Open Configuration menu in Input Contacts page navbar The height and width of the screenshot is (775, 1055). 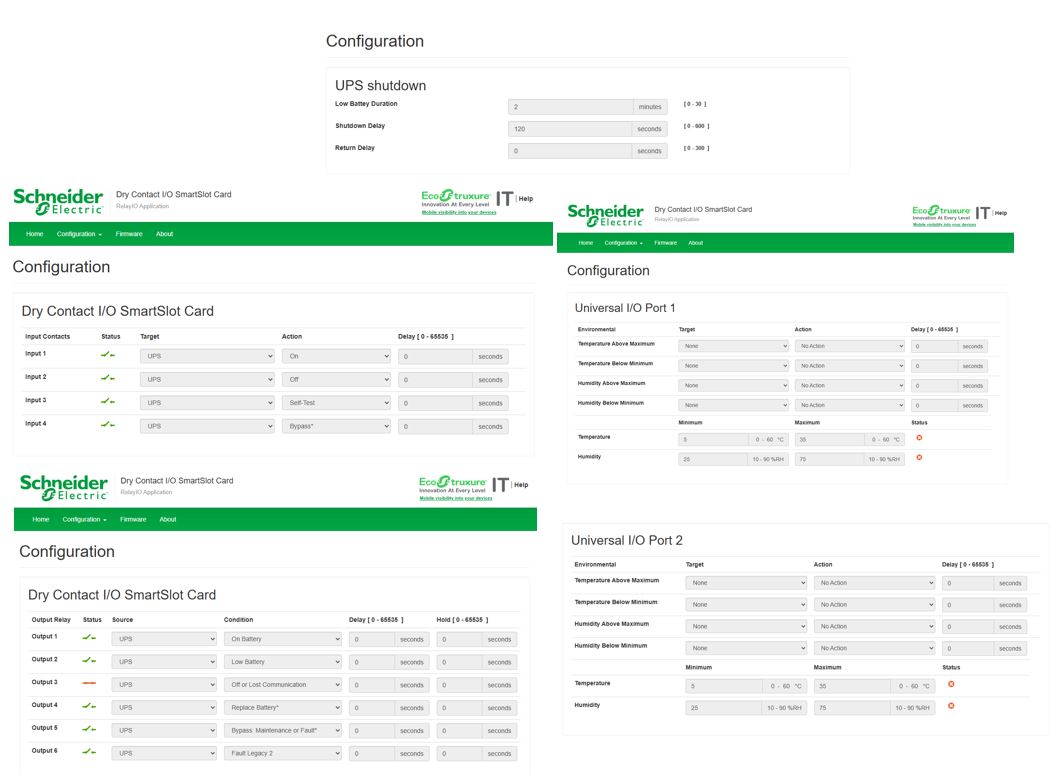coord(79,234)
